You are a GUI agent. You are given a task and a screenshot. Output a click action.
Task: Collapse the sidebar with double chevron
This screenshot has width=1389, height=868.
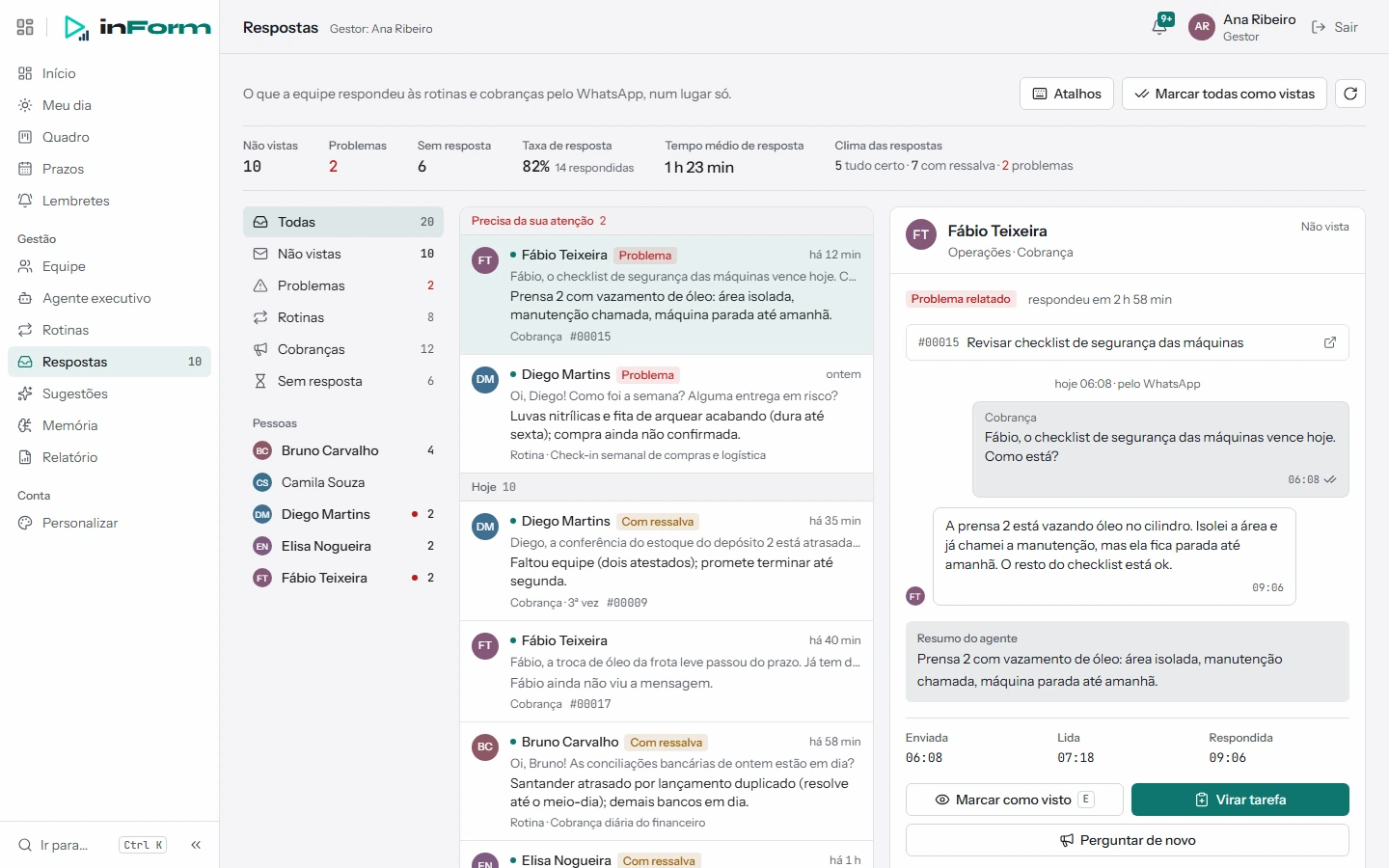(x=196, y=845)
